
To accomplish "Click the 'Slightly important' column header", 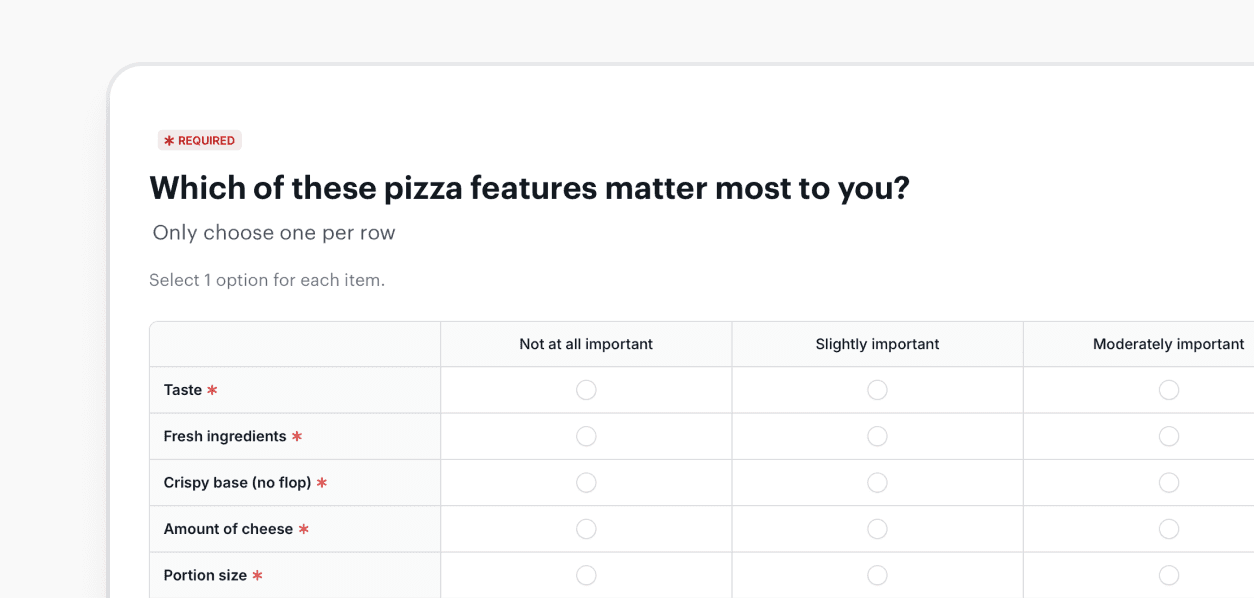I will (877, 344).
